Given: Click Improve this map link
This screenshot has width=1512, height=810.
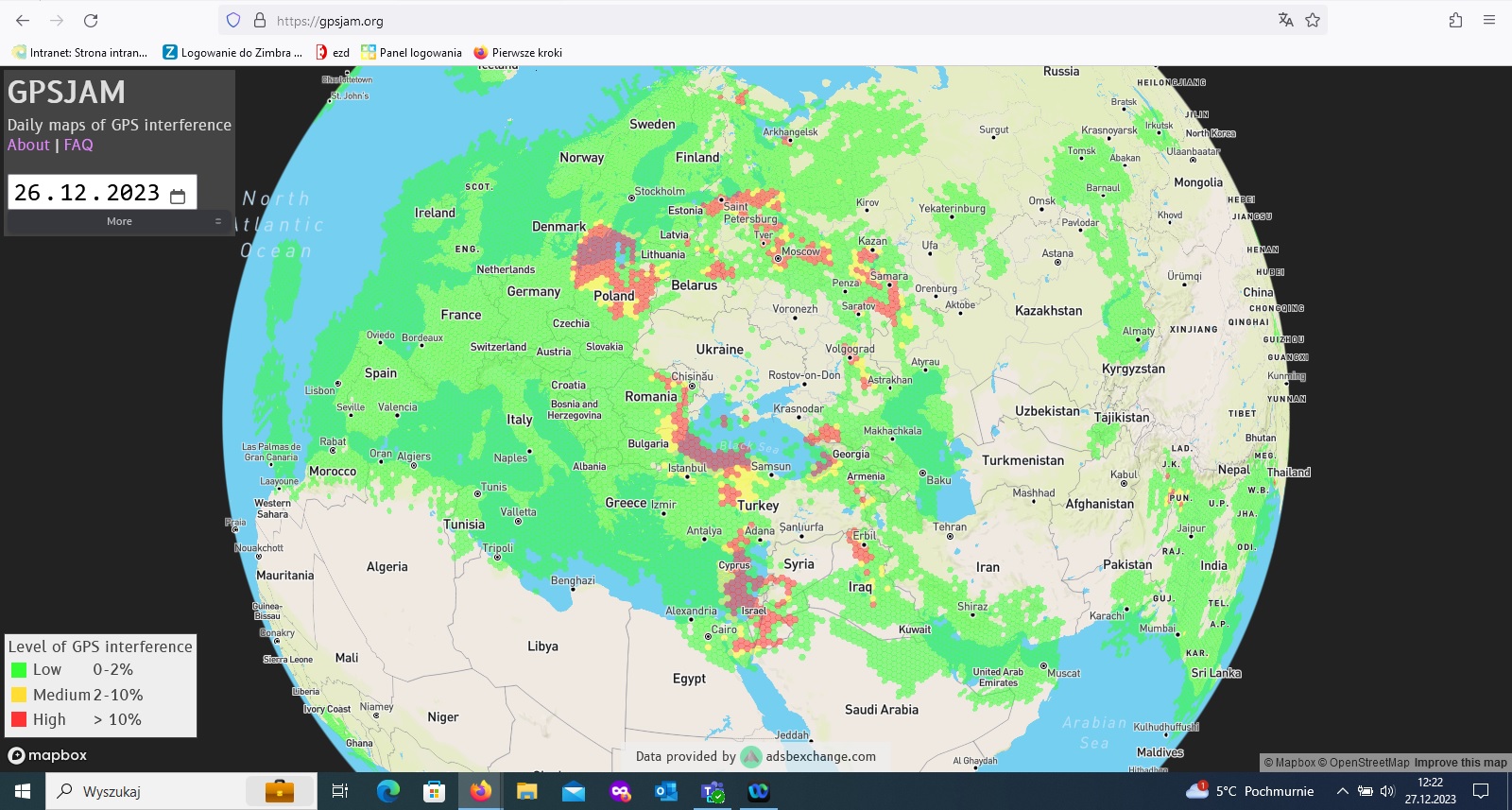Looking at the screenshot, I should coord(1460,763).
